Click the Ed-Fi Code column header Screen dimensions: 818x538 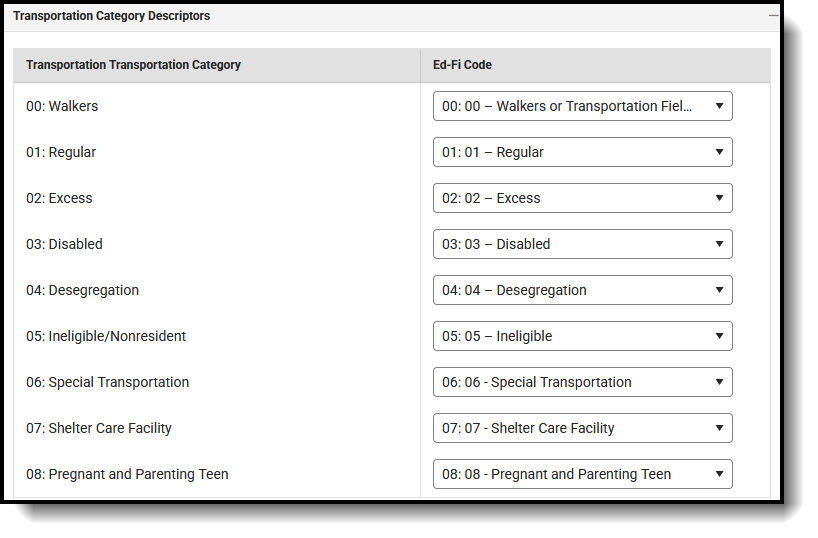(x=462, y=65)
